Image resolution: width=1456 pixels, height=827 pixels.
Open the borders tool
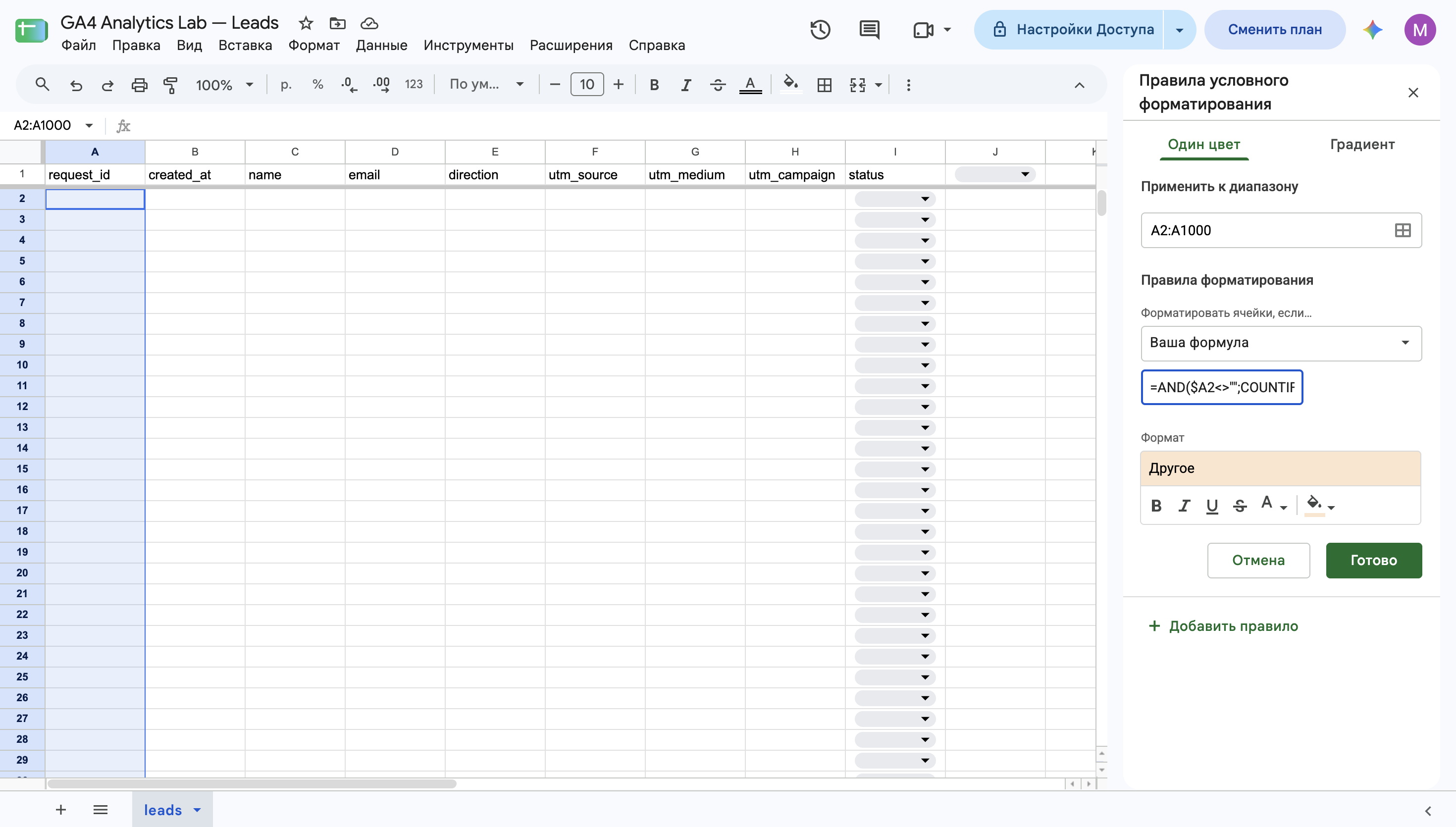[x=824, y=85]
